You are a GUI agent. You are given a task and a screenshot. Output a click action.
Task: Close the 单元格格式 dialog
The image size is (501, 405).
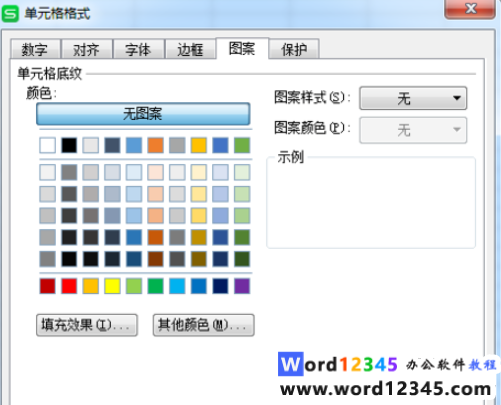coord(470,8)
